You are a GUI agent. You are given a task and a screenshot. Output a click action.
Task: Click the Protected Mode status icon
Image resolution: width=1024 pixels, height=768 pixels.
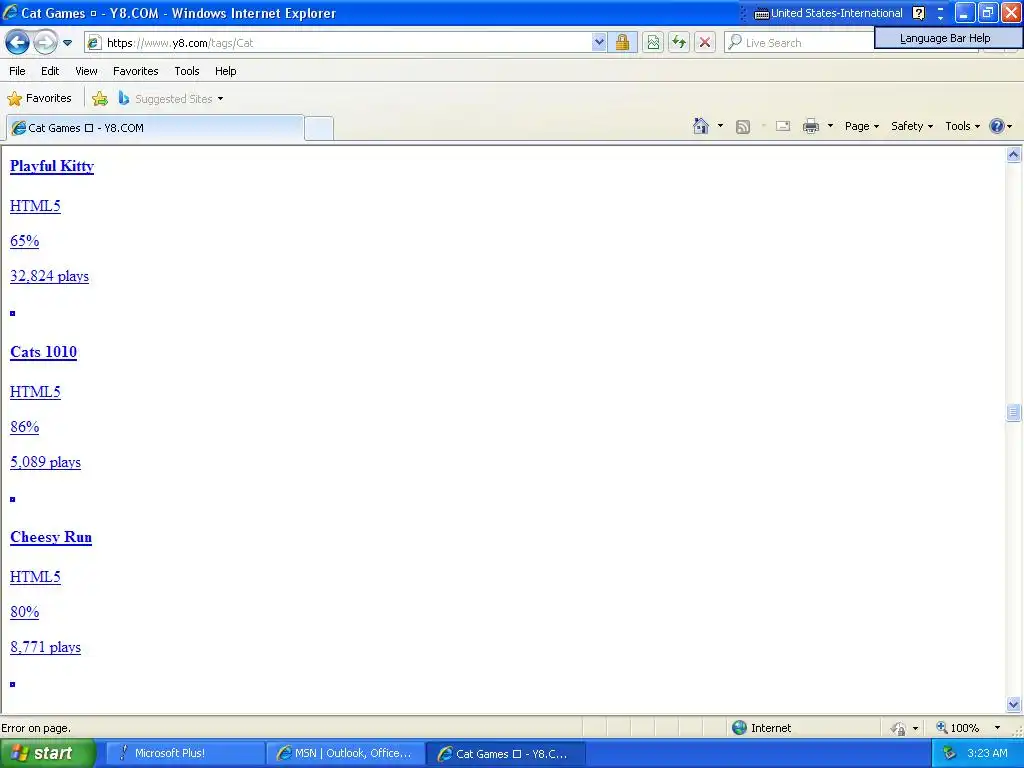(899, 728)
